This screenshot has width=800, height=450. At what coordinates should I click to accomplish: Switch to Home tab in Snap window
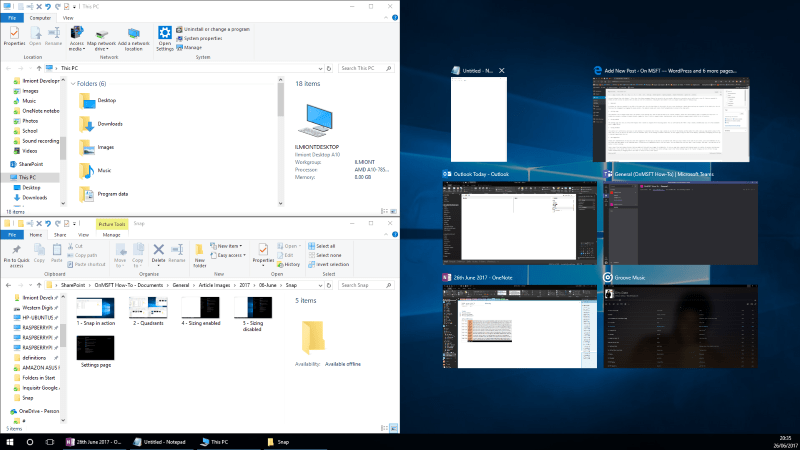[36, 235]
